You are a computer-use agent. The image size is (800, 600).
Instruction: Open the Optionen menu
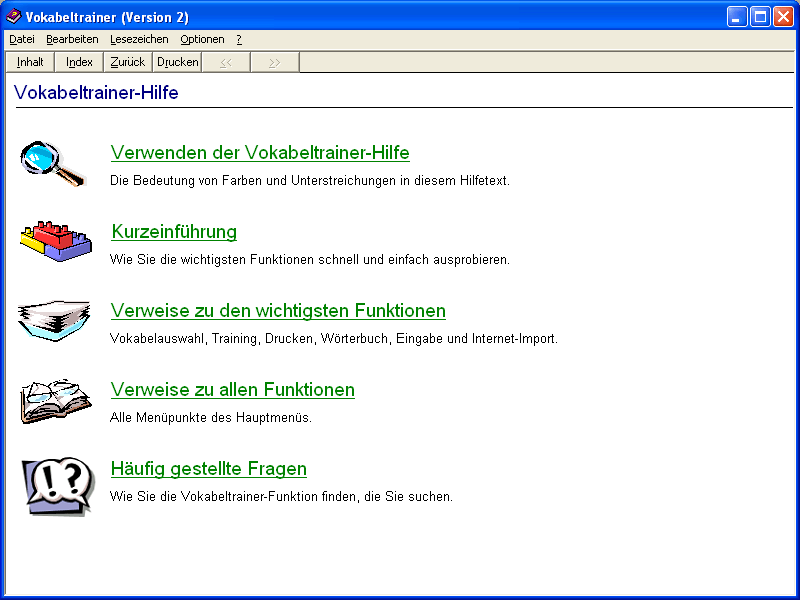(x=202, y=39)
